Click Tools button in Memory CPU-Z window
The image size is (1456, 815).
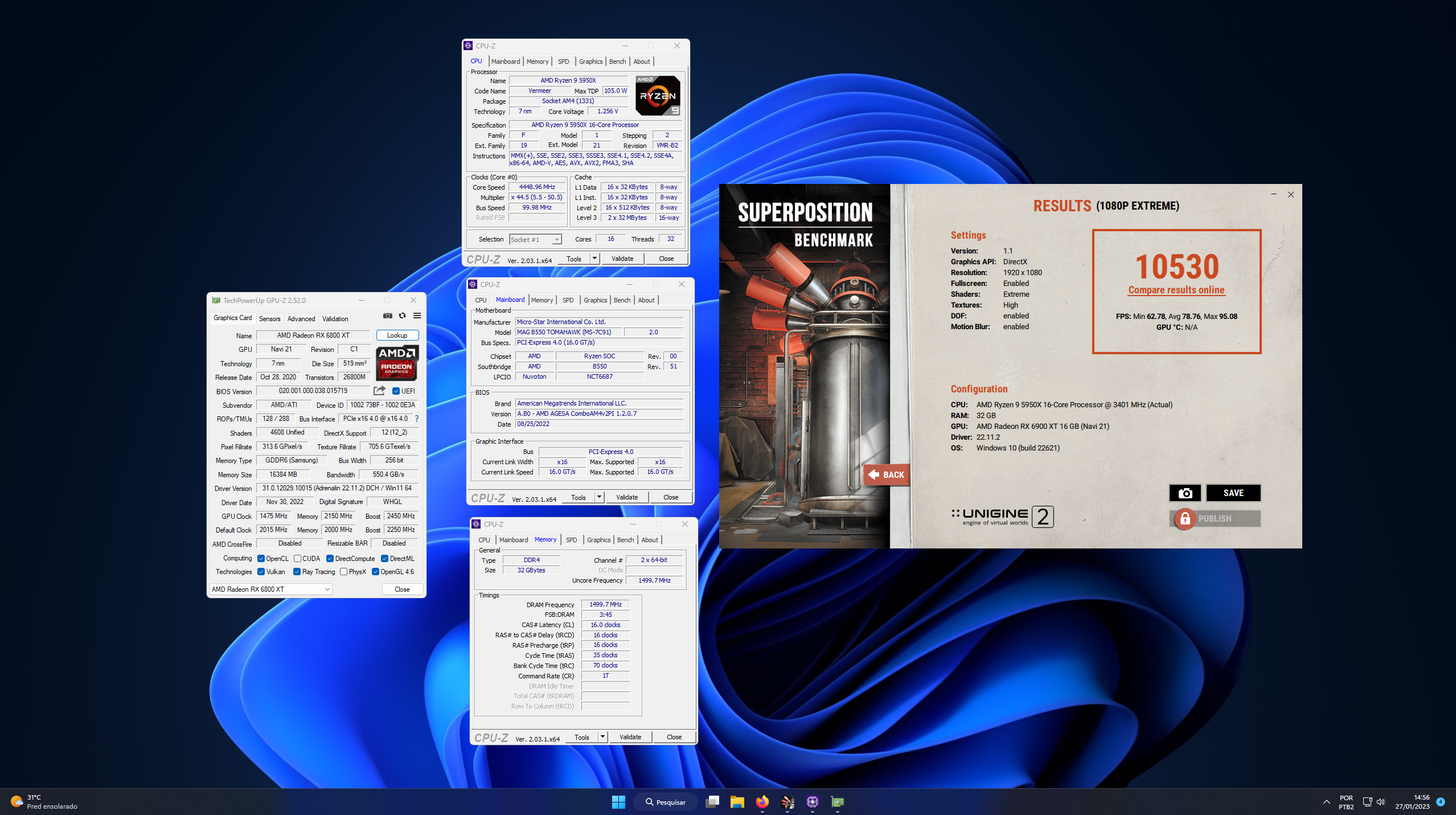581,737
